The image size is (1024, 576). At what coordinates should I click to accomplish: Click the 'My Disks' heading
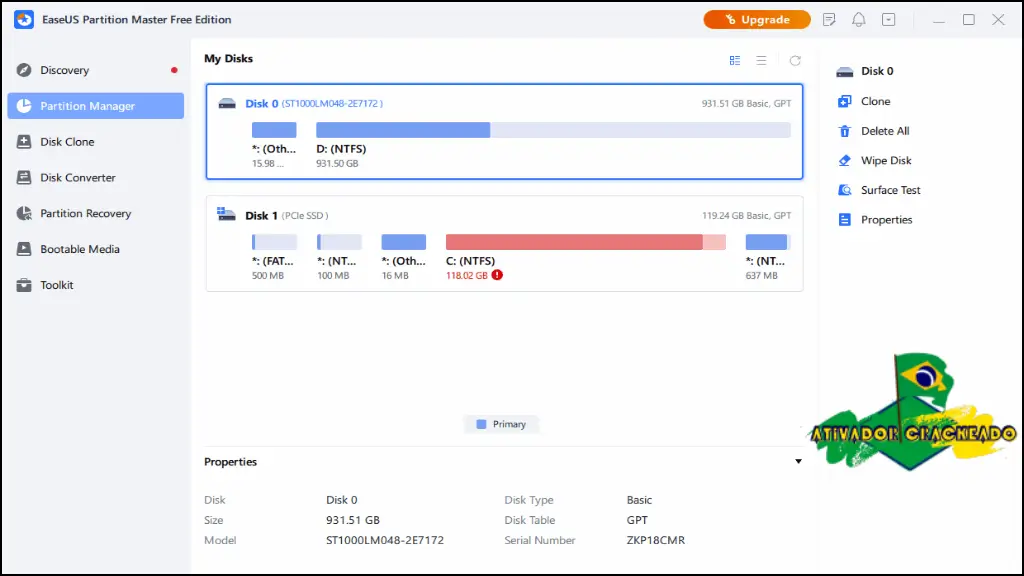[229, 58]
